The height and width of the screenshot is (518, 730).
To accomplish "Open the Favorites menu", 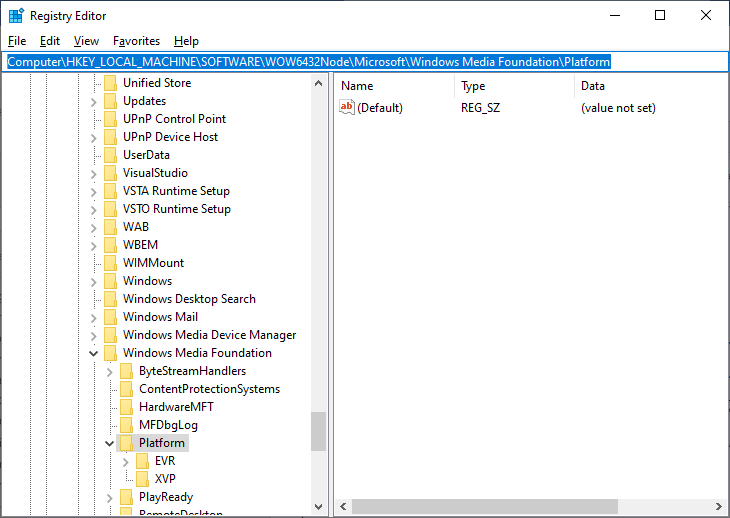I will click(x=136, y=41).
